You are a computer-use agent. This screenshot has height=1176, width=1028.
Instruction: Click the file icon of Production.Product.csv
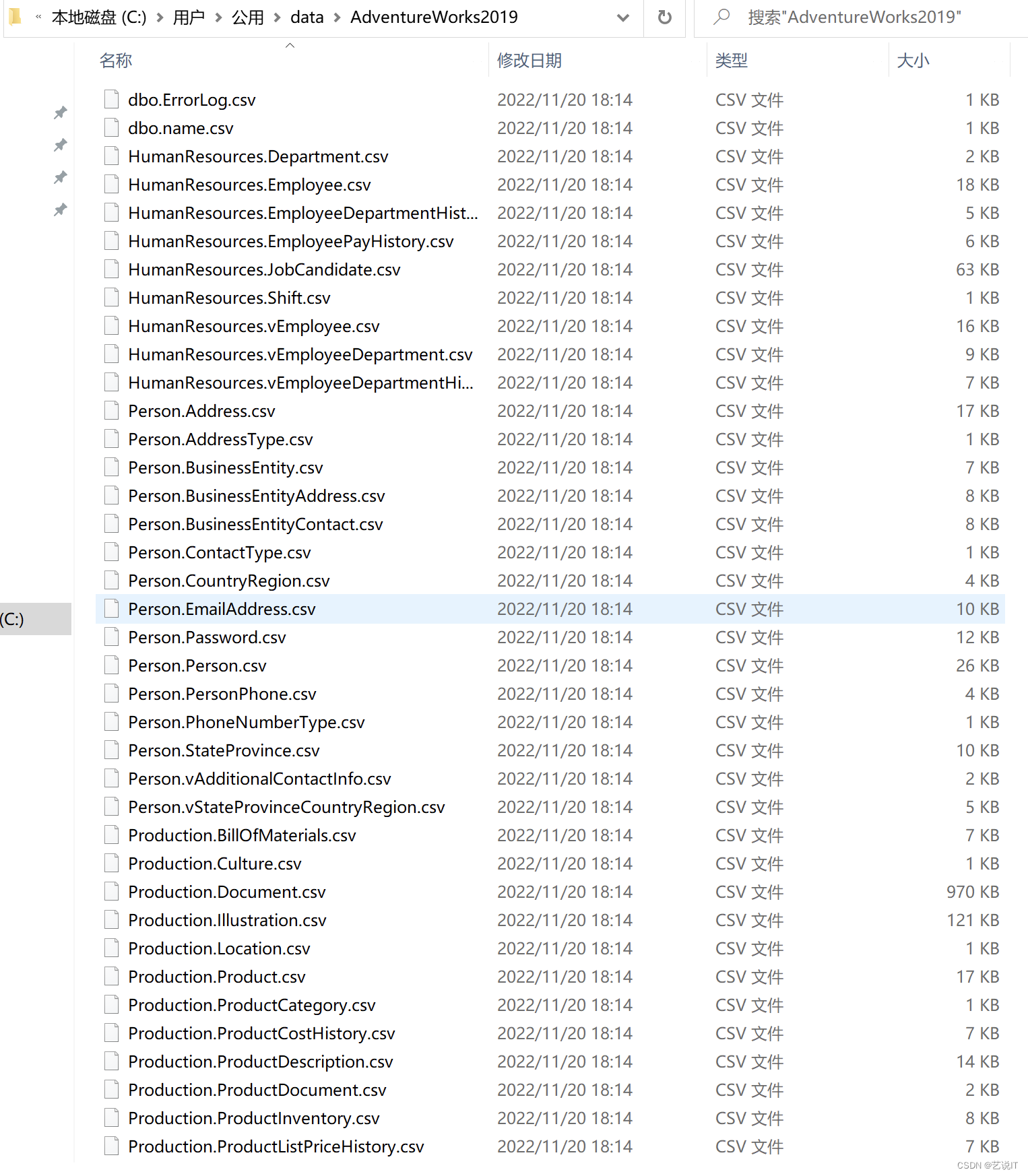point(112,976)
